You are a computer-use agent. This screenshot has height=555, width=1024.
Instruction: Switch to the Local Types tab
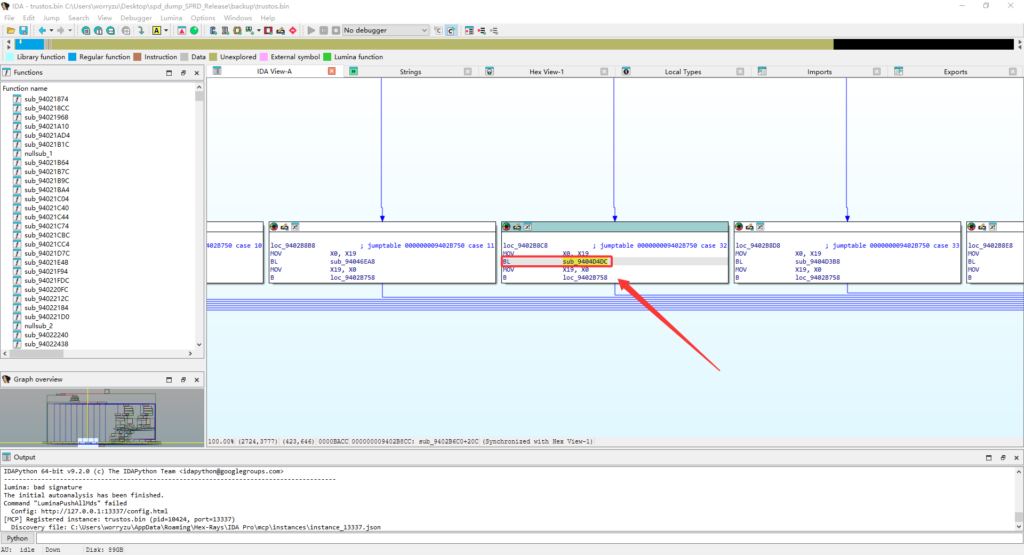click(682, 72)
